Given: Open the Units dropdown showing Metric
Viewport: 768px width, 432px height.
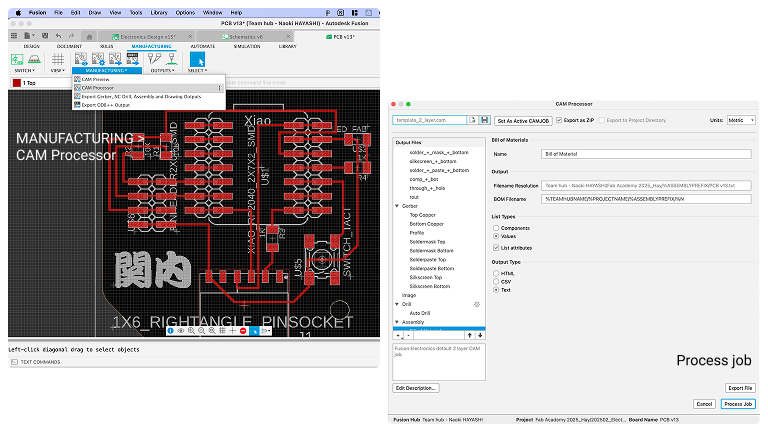Looking at the screenshot, I should (741, 120).
